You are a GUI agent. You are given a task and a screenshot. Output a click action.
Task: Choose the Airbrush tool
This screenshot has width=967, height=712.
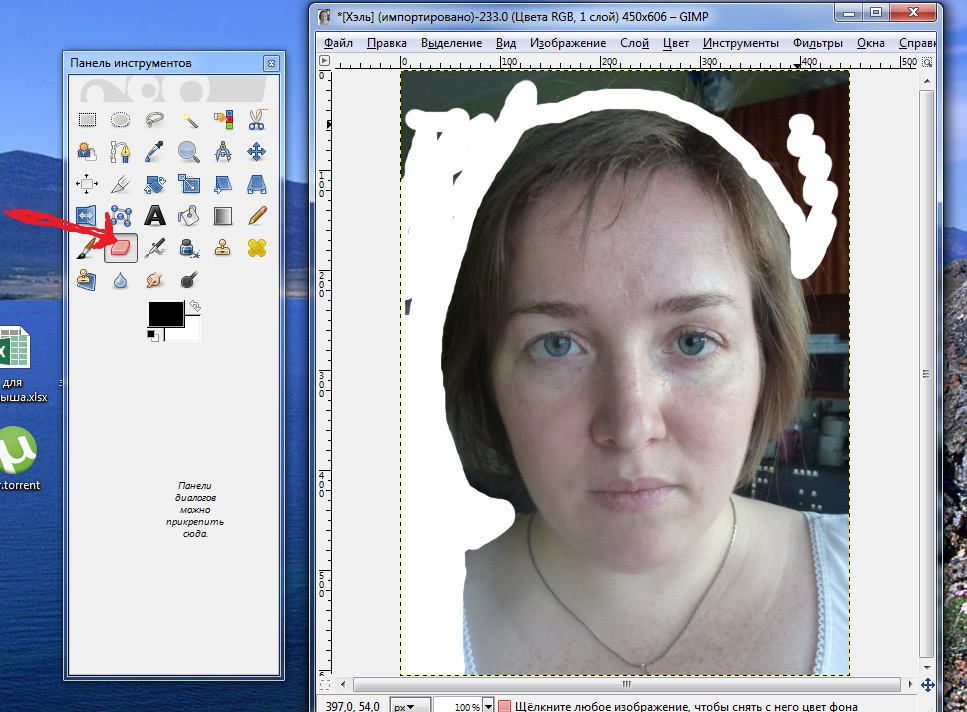click(x=154, y=248)
